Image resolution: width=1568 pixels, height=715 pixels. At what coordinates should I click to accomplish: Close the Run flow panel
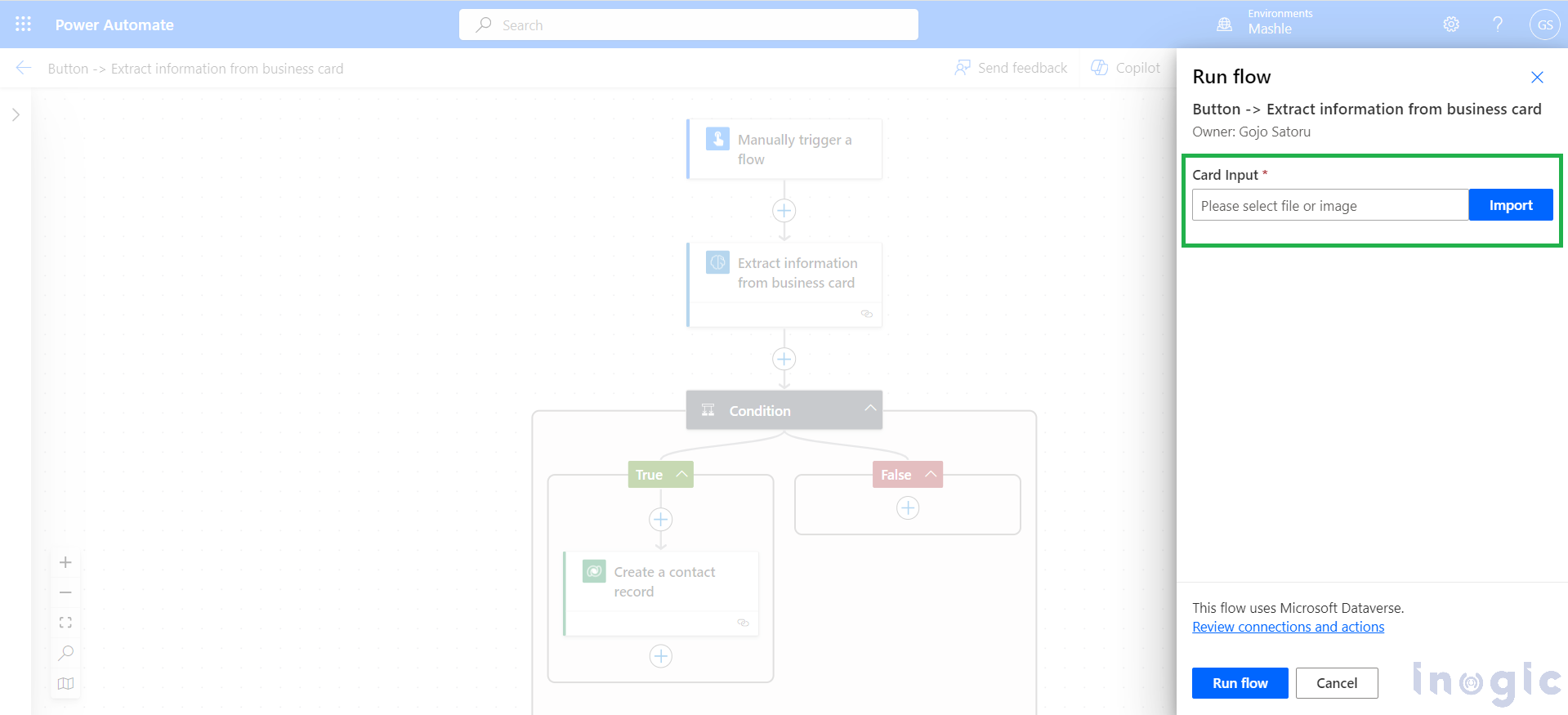pyautogui.click(x=1537, y=77)
